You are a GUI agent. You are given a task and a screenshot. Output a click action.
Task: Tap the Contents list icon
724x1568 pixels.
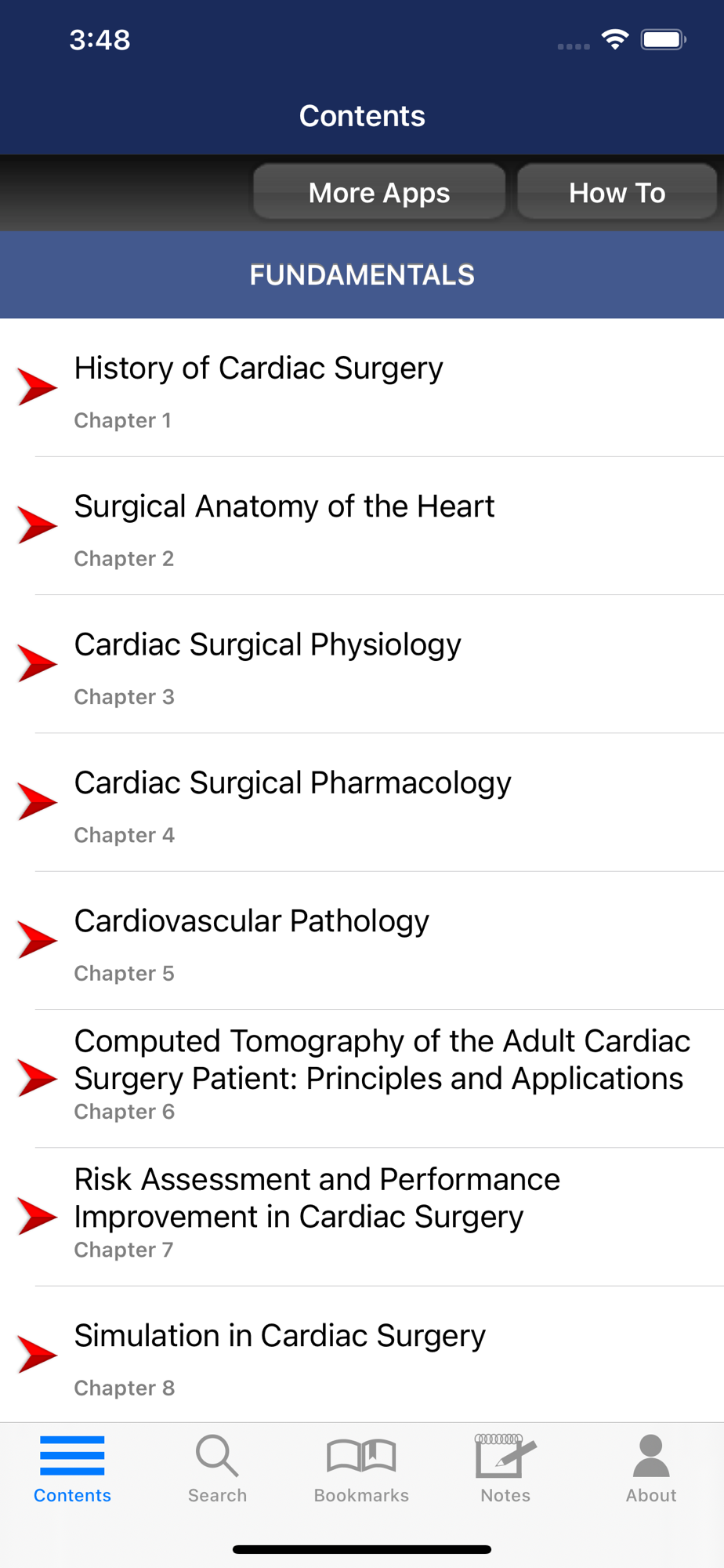72,1456
